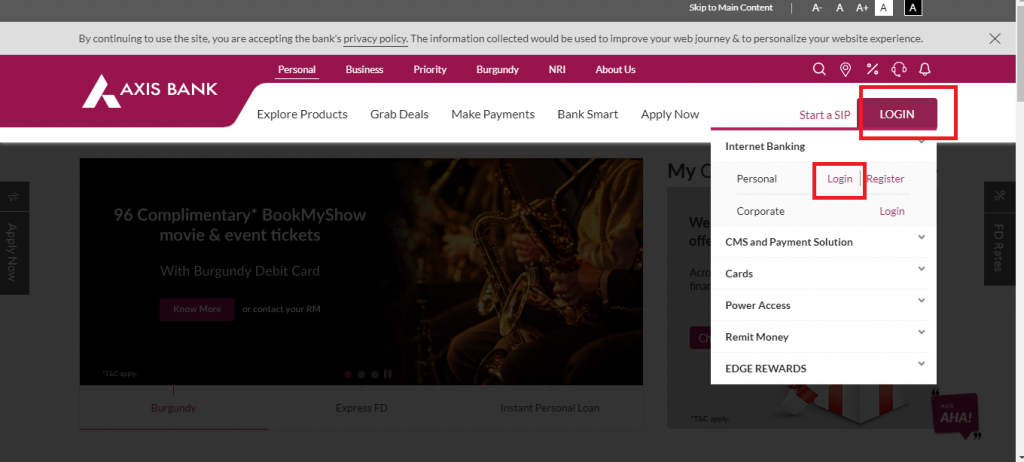Switch to the NRI tab

557,69
